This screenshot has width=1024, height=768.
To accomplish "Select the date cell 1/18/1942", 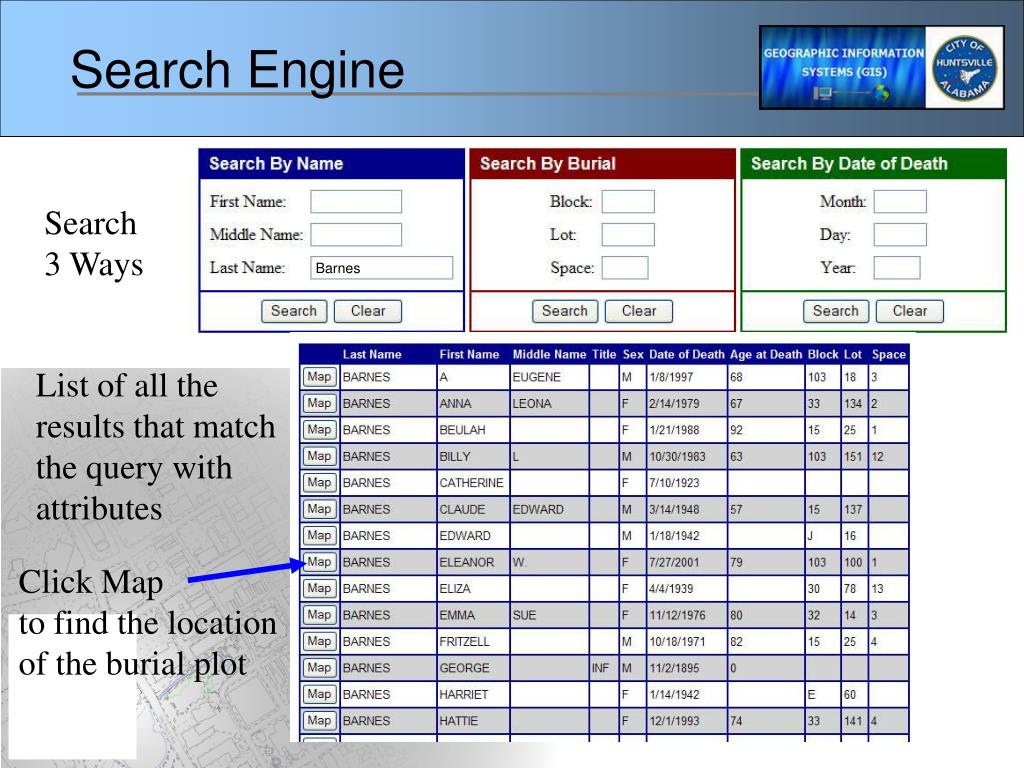I will coord(686,536).
